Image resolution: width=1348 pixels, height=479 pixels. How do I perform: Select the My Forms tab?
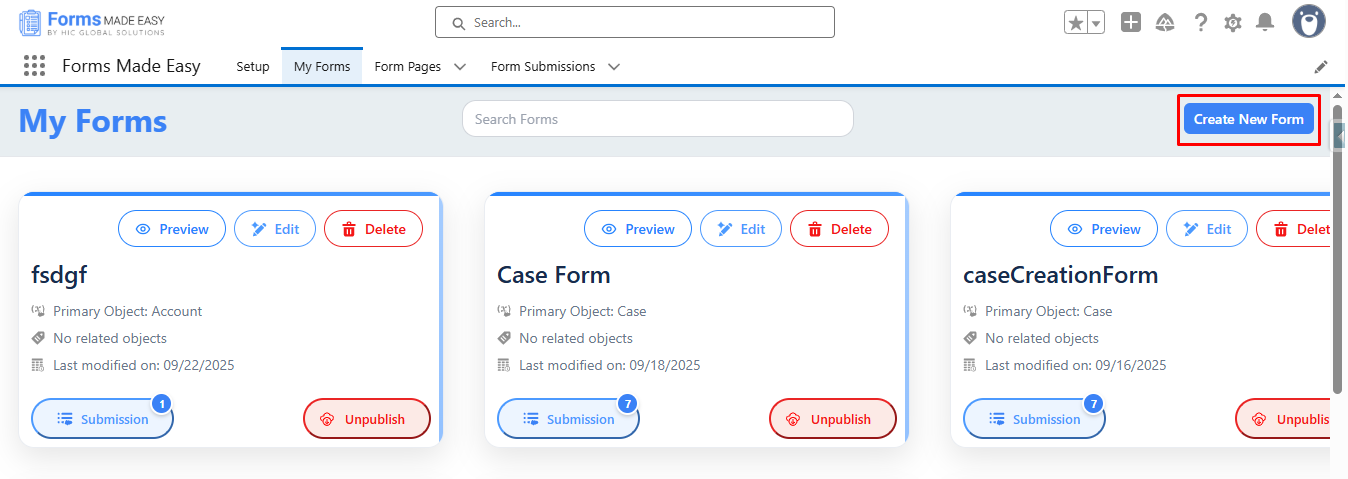coord(322,67)
